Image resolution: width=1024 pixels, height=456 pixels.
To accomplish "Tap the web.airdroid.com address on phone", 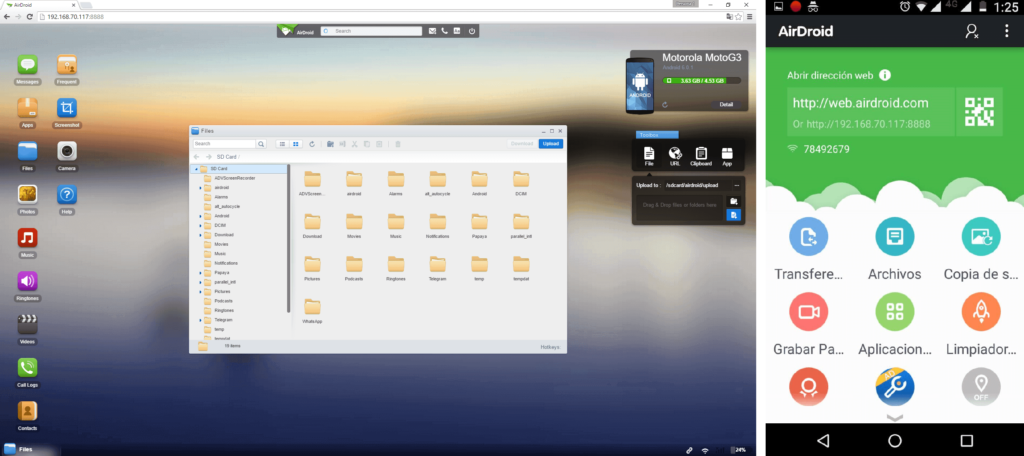I will click(860, 103).
